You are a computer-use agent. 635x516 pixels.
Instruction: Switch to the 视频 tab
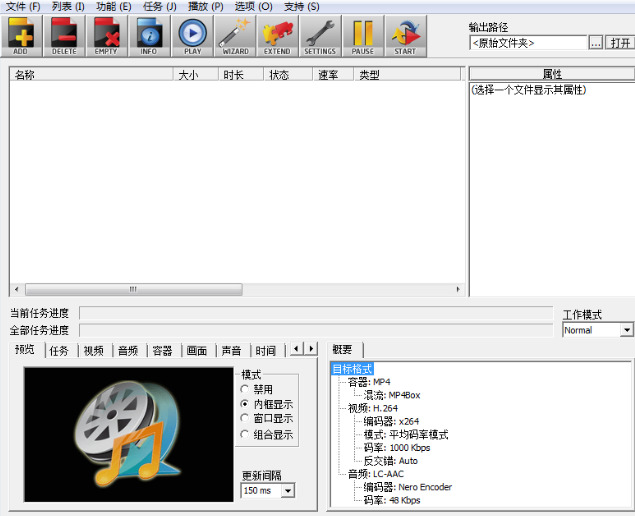(x=94, y=351)
